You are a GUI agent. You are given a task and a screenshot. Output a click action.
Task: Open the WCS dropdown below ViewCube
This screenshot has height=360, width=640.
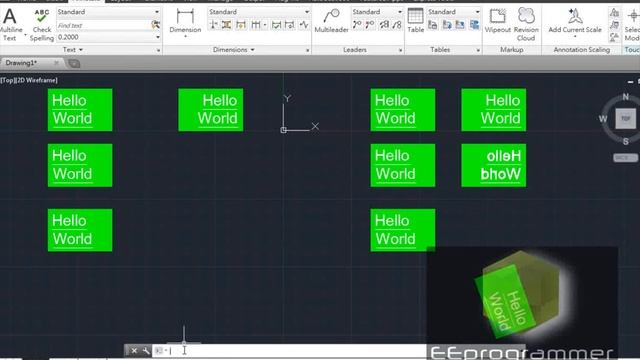[625, 158]
